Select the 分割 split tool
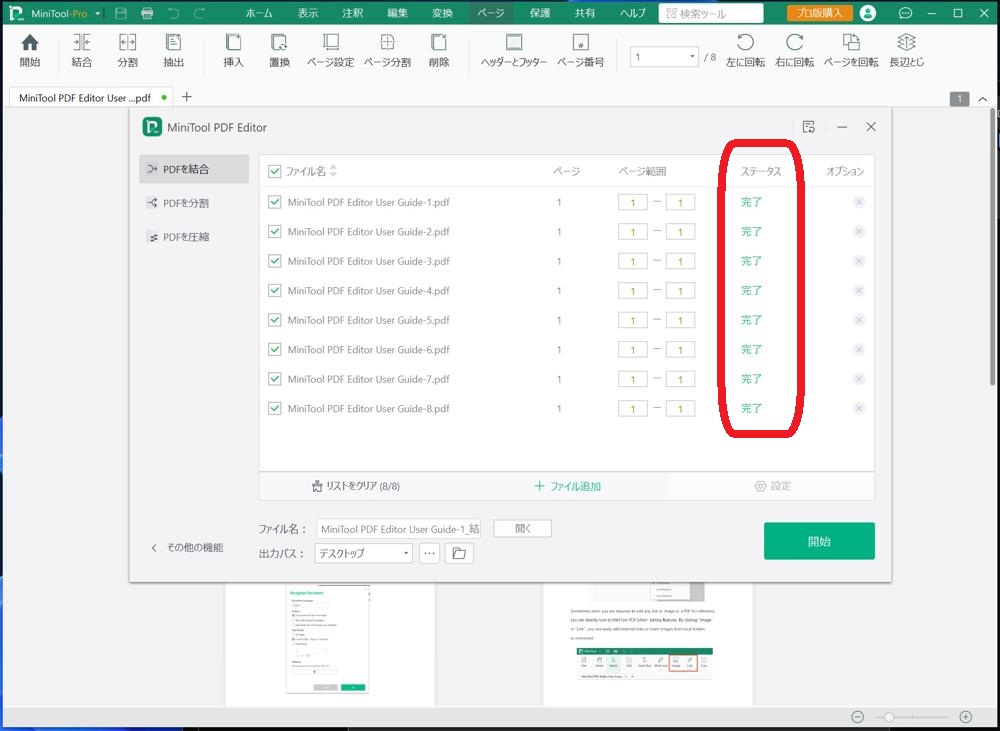Screen dimensions: 1000x731 coord(128,50)
